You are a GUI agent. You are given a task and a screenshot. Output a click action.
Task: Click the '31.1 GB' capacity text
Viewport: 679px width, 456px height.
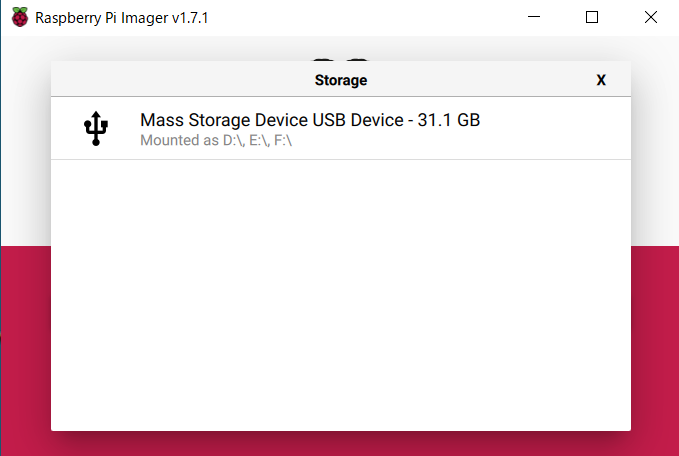(449, 120)
